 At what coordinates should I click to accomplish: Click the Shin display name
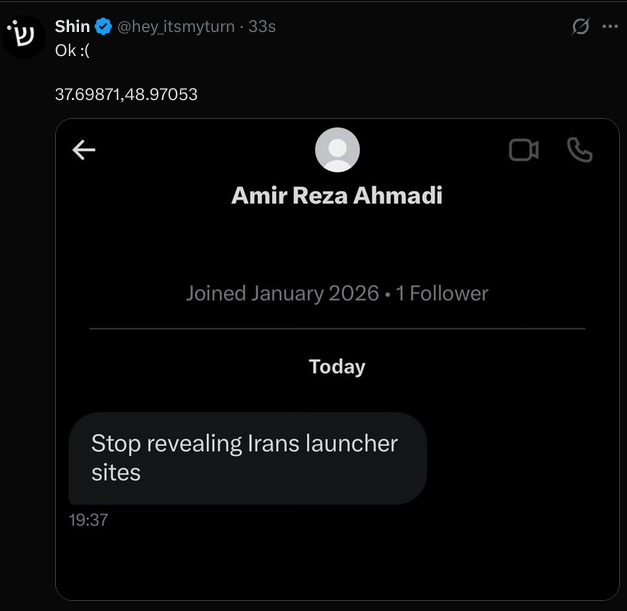click(x=72, y=26)
